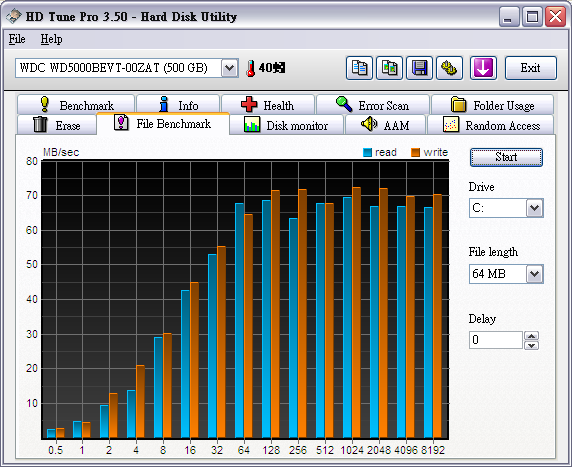Open options with the gears icon
The width and height of the screenshot is (572, 467).
point(449,68)
